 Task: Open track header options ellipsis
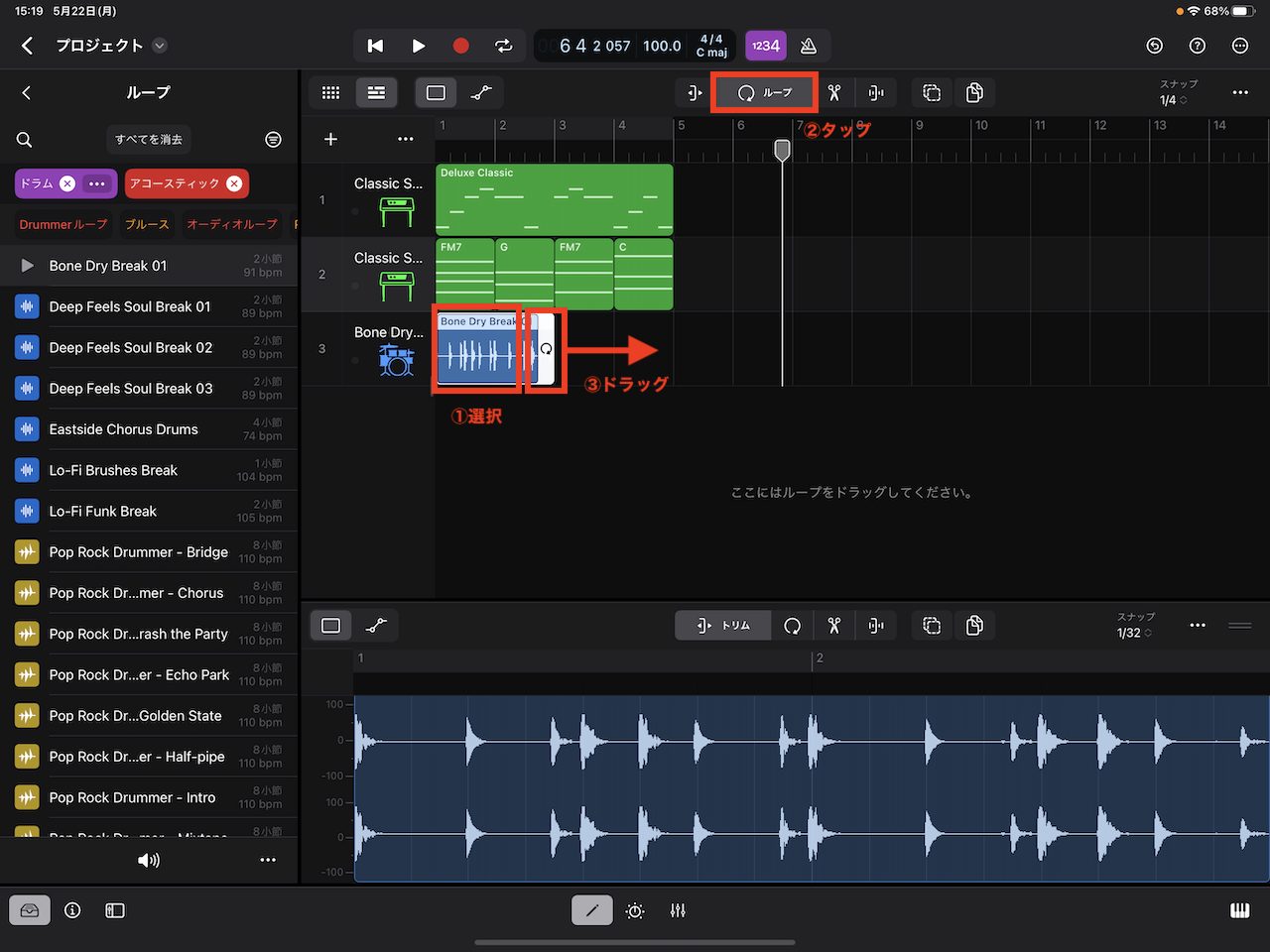(x=406, y=139)
